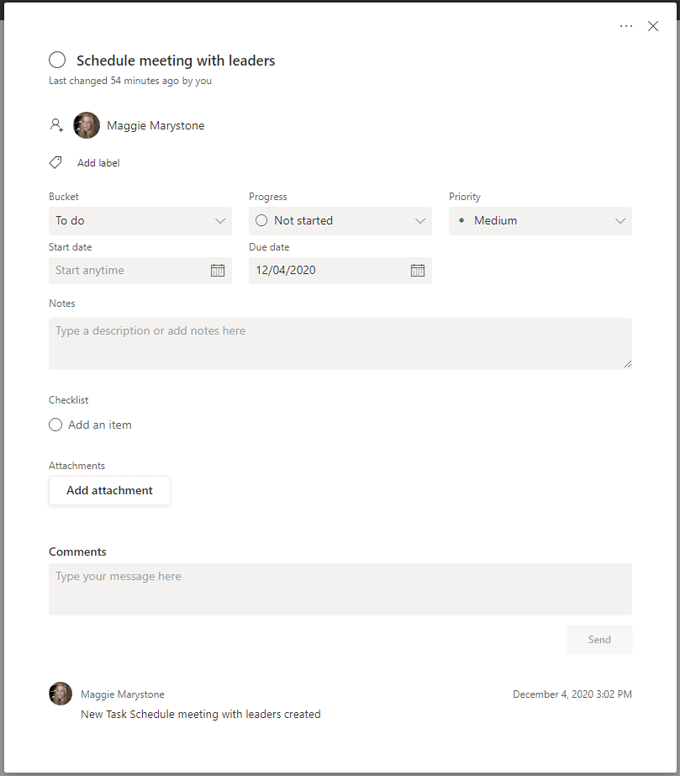The image size is (680, 776).
Task: Click into the Notes description field
Action: click(340, 343)
